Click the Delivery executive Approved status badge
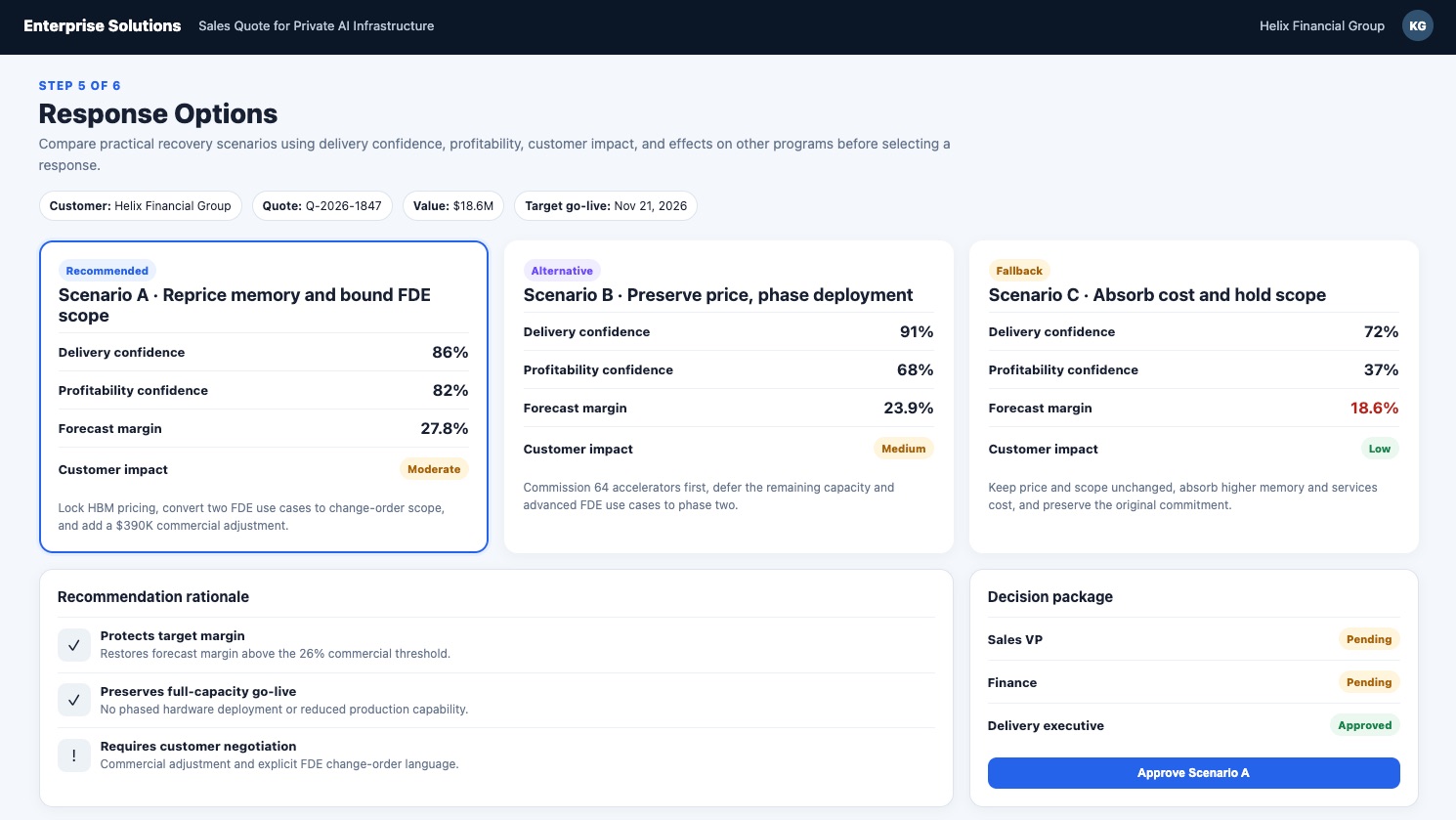Screen dimensions: 1456x820 pos(1364,725)
